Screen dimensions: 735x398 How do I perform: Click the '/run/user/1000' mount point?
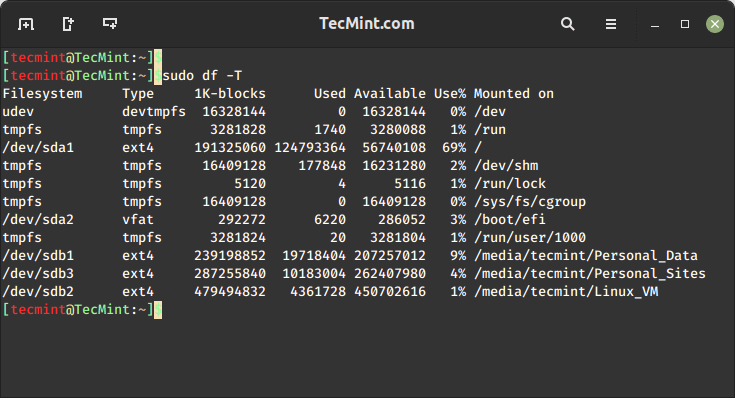(x=530, y=238)
